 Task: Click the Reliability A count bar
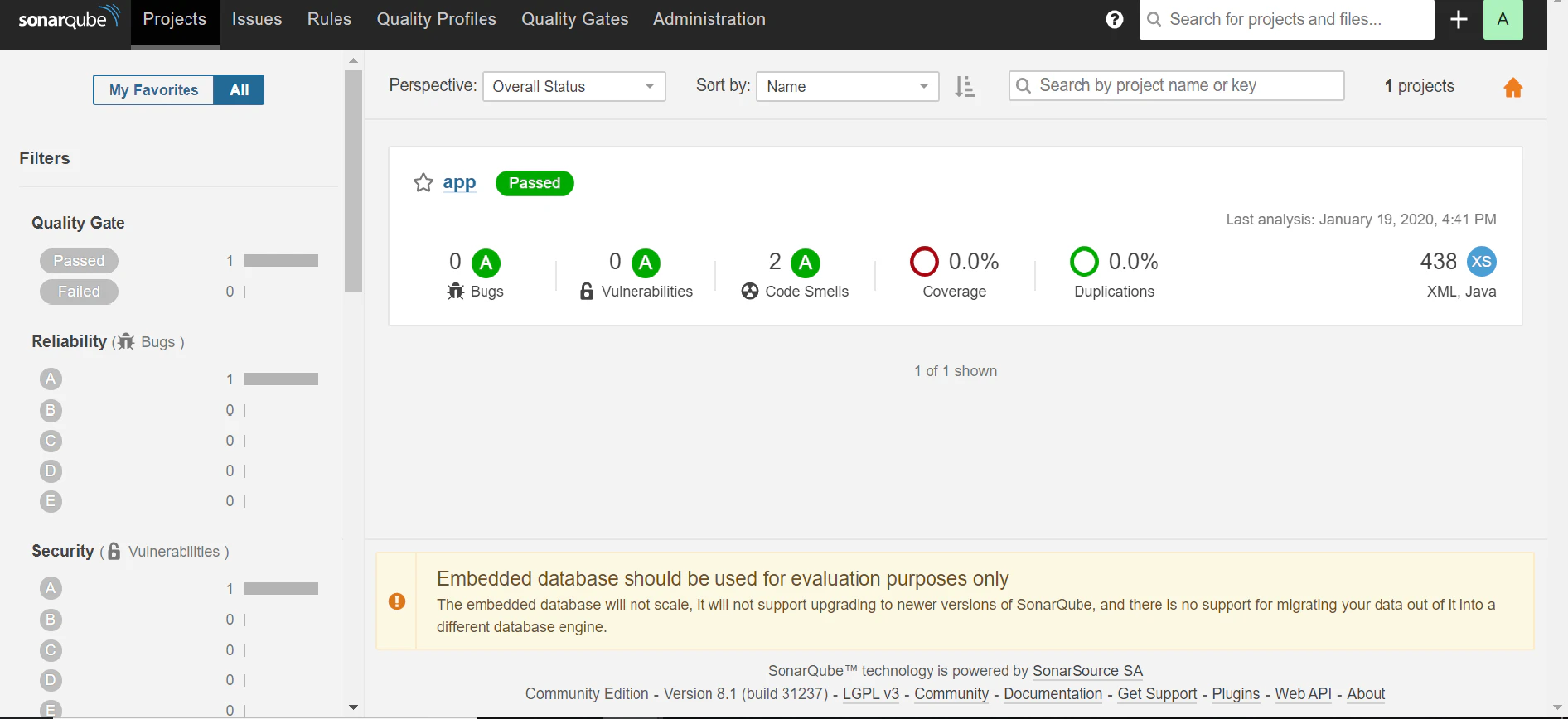point(281,379)
